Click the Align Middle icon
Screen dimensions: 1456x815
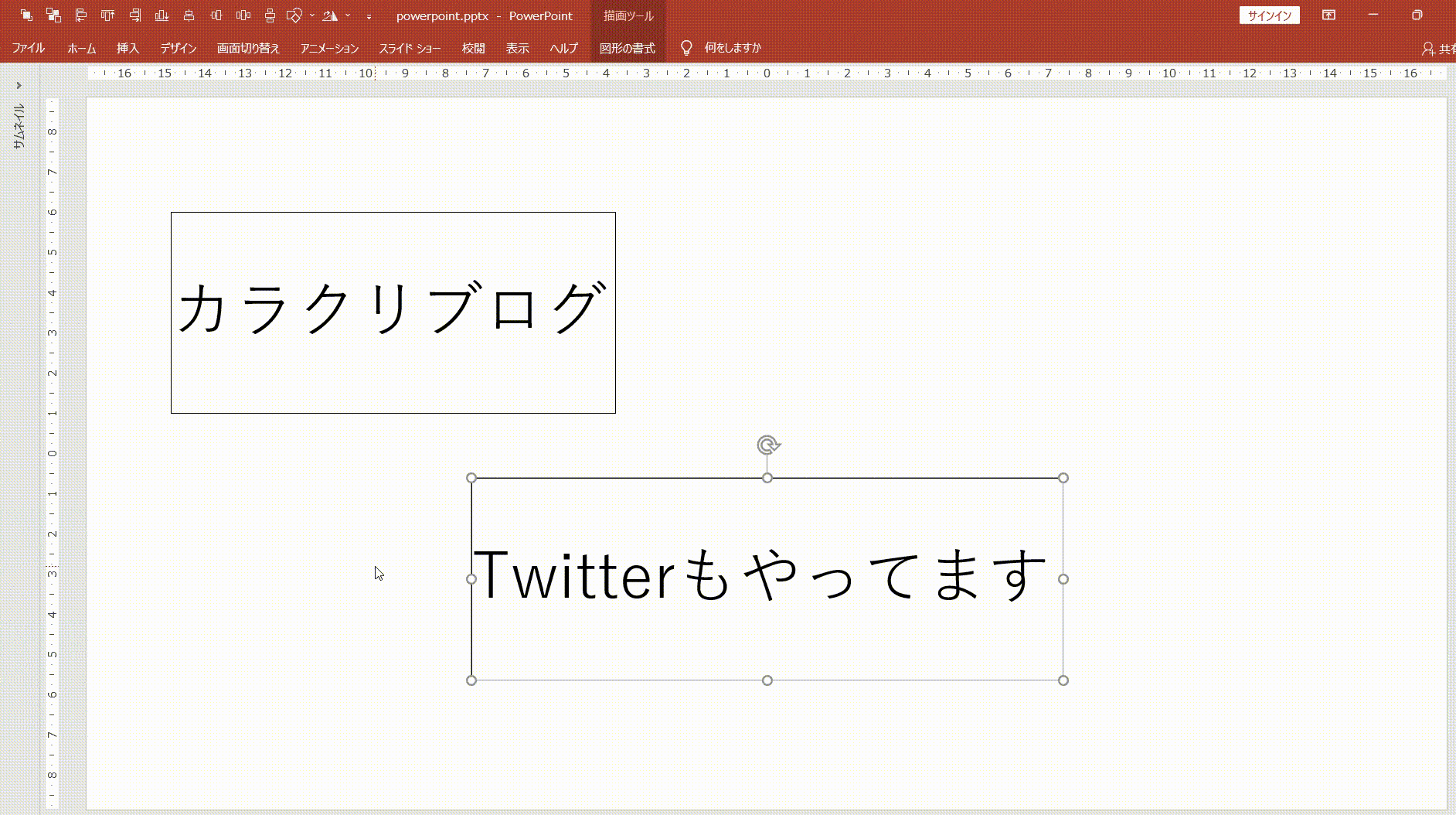[x=216, y=15]
